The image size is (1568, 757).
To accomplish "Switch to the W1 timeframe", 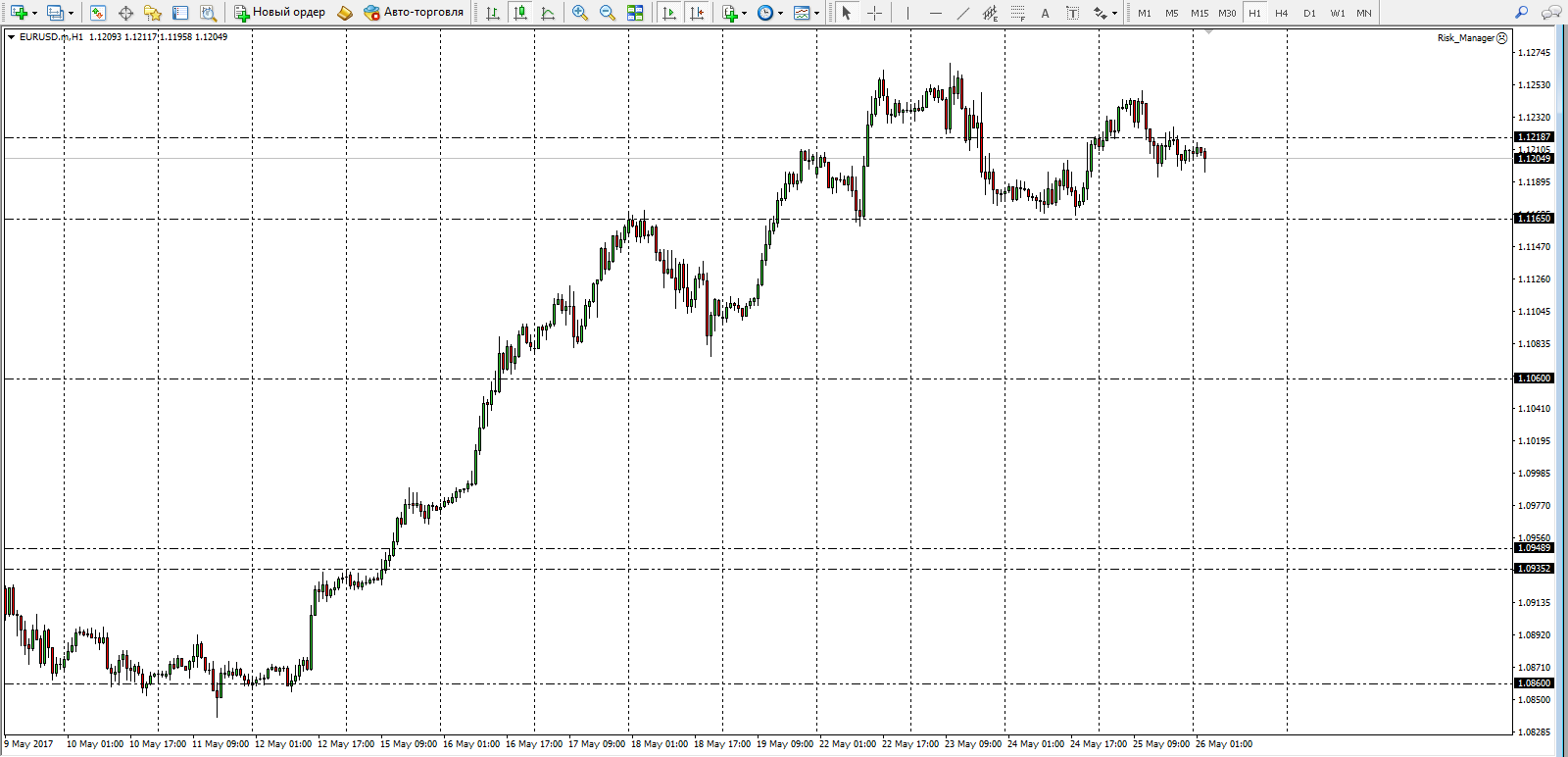I will point(1337,13).
